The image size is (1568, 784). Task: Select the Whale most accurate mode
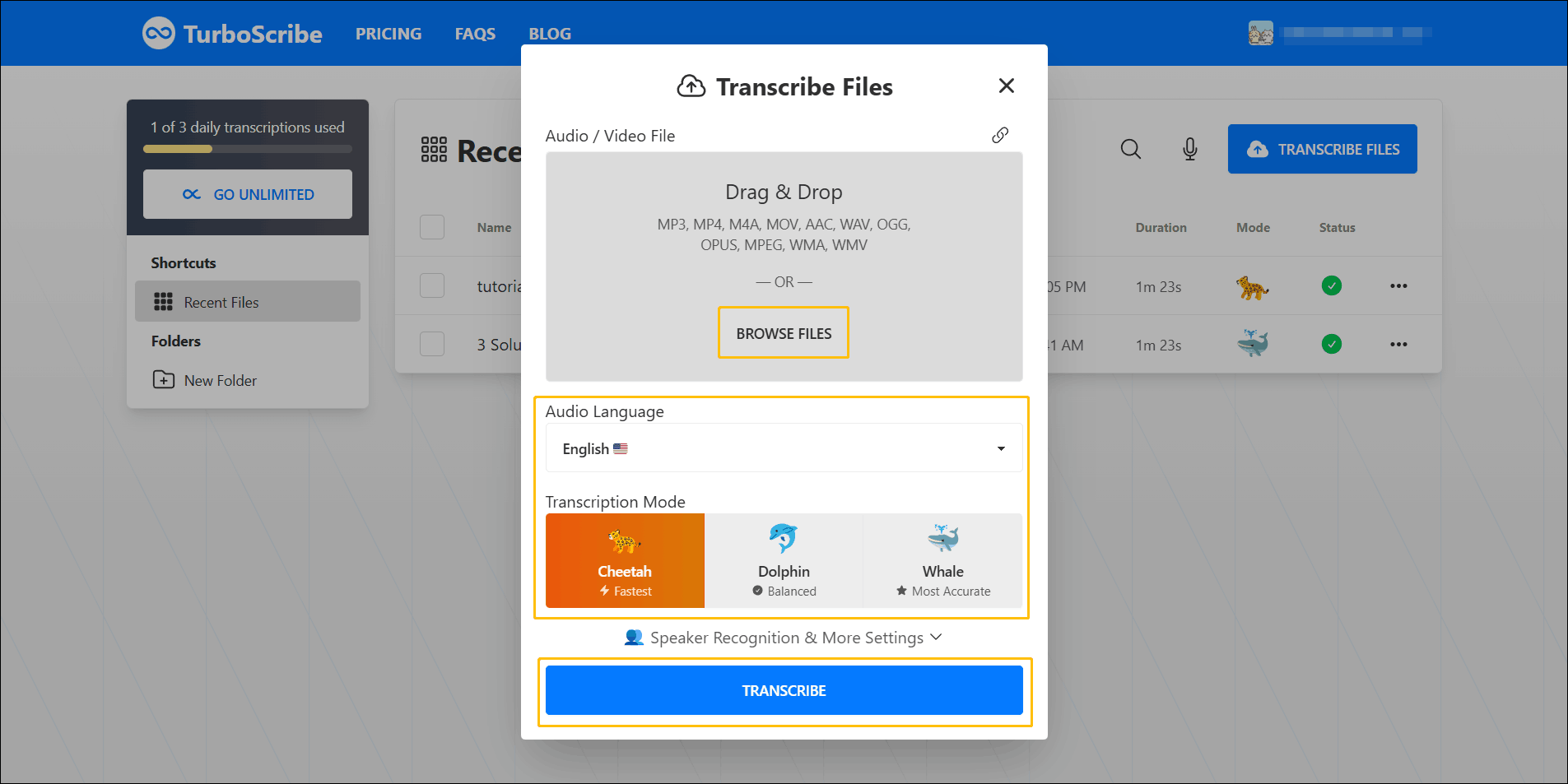(942, 560)
